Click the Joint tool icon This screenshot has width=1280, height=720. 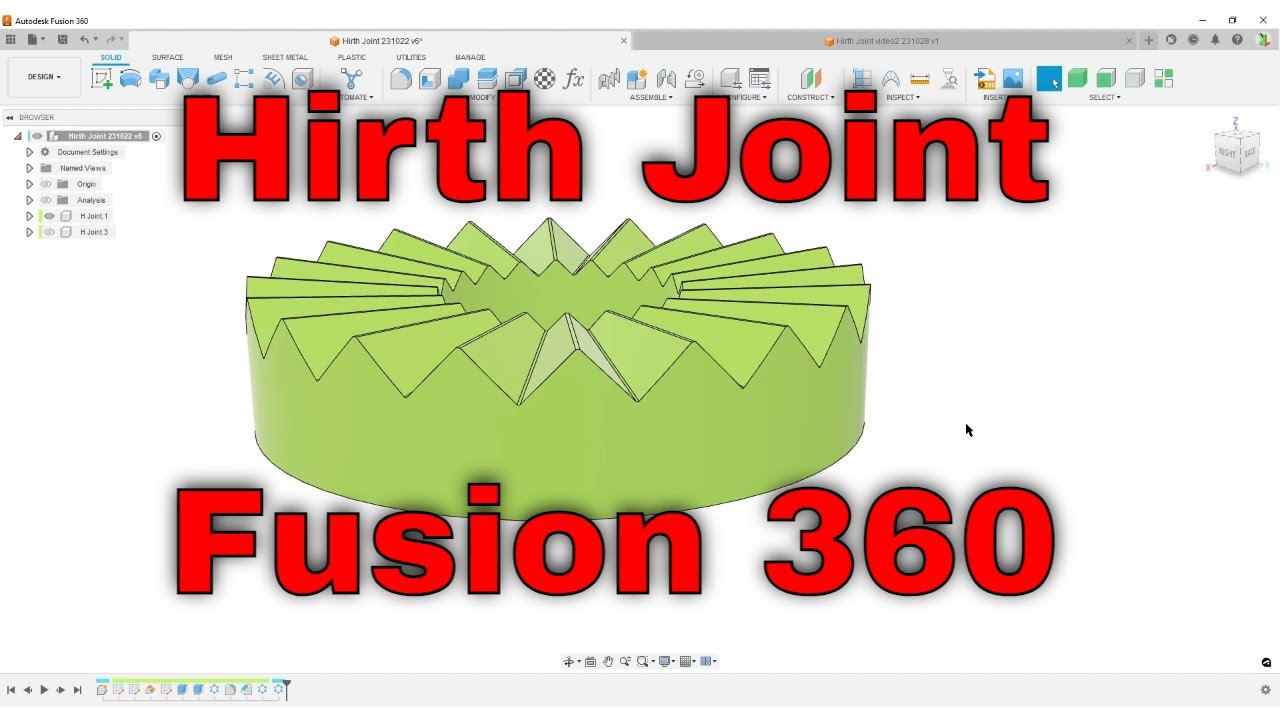666,79
